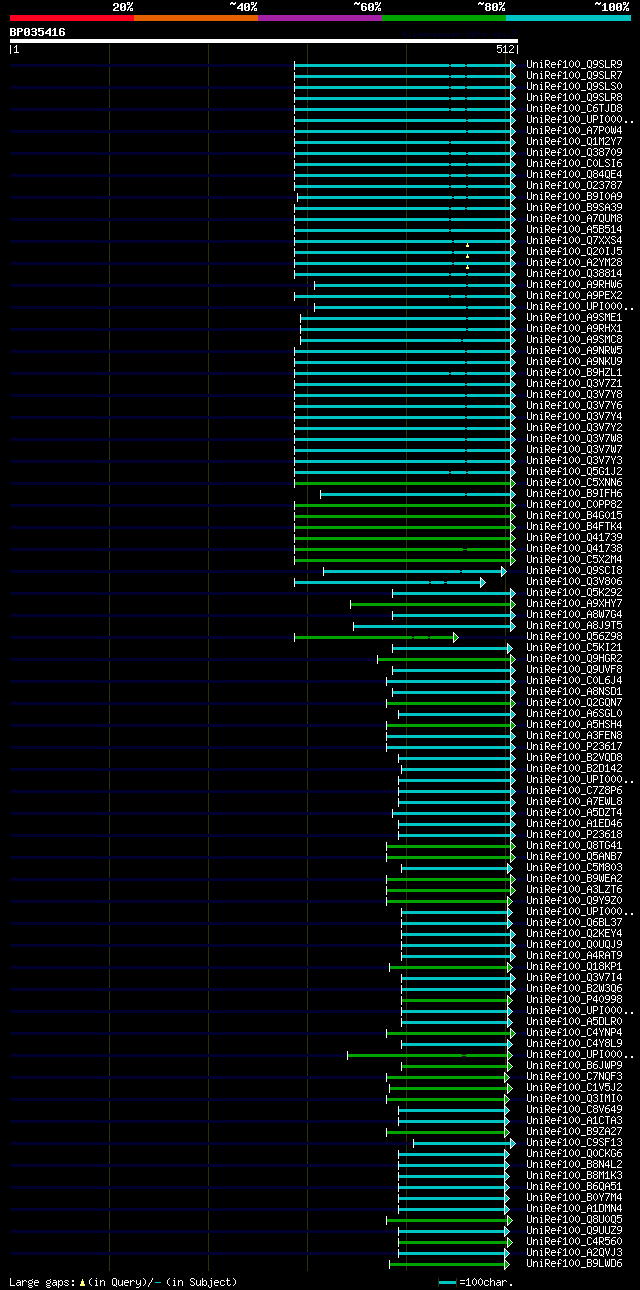Image resolution: width=640 pixels, height=1290 pixels.
Task: Click UniRef100_B8N4L2 label
Action: (x=574, y=1164)
